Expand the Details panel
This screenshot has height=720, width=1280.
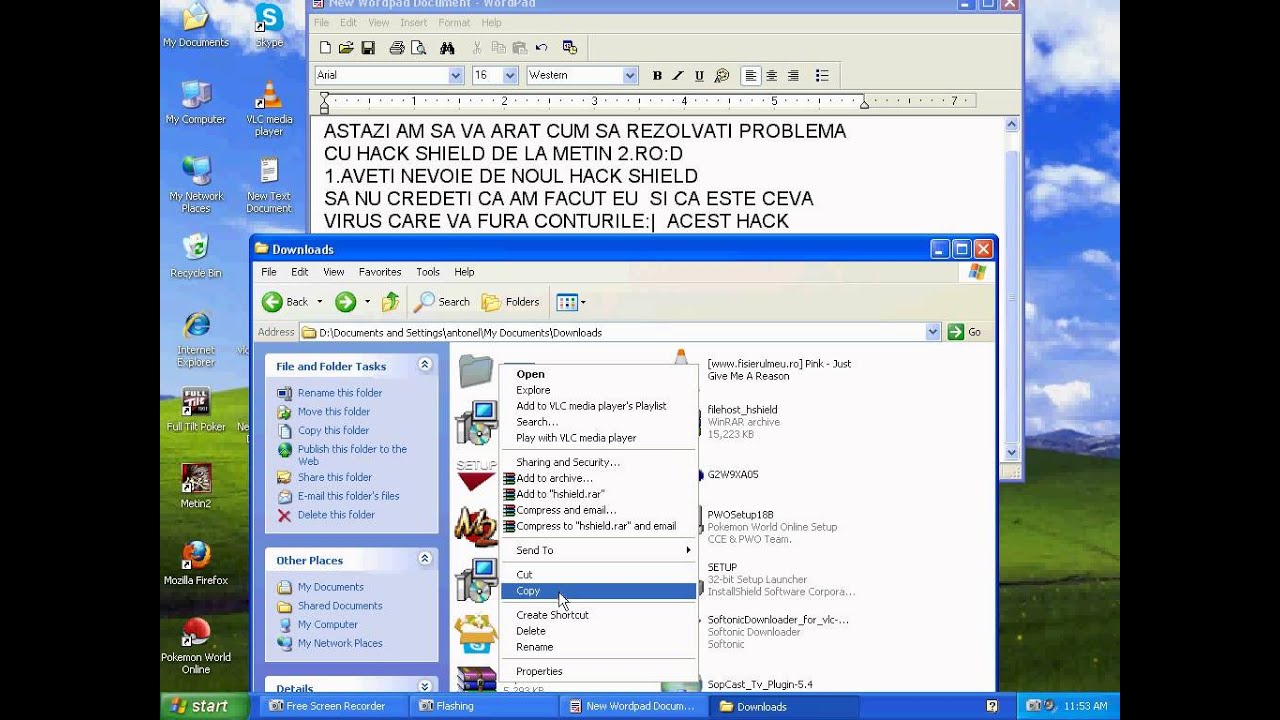point(425,687)
